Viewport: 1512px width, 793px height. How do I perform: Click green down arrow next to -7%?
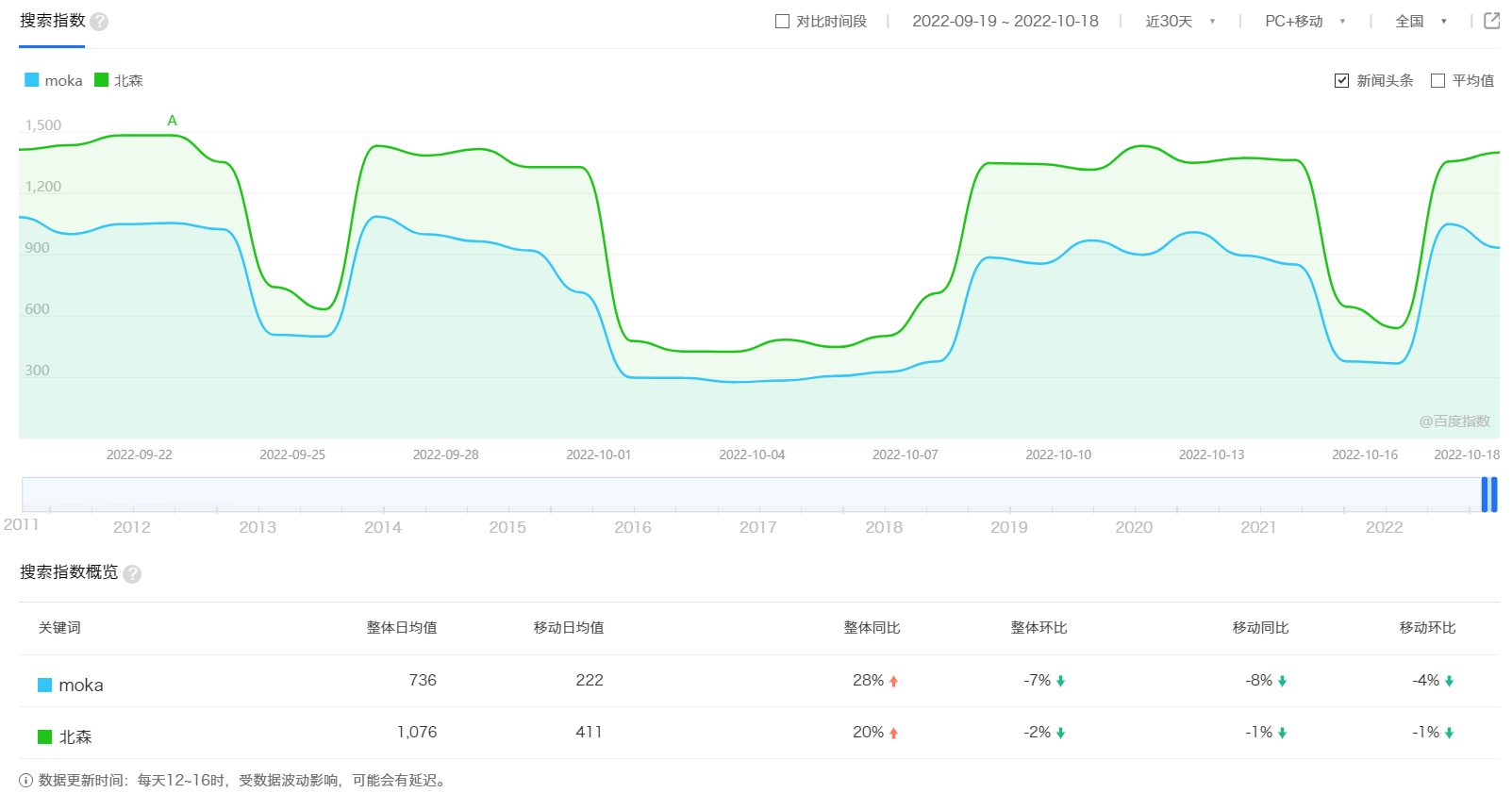(x=1060, y=682)
